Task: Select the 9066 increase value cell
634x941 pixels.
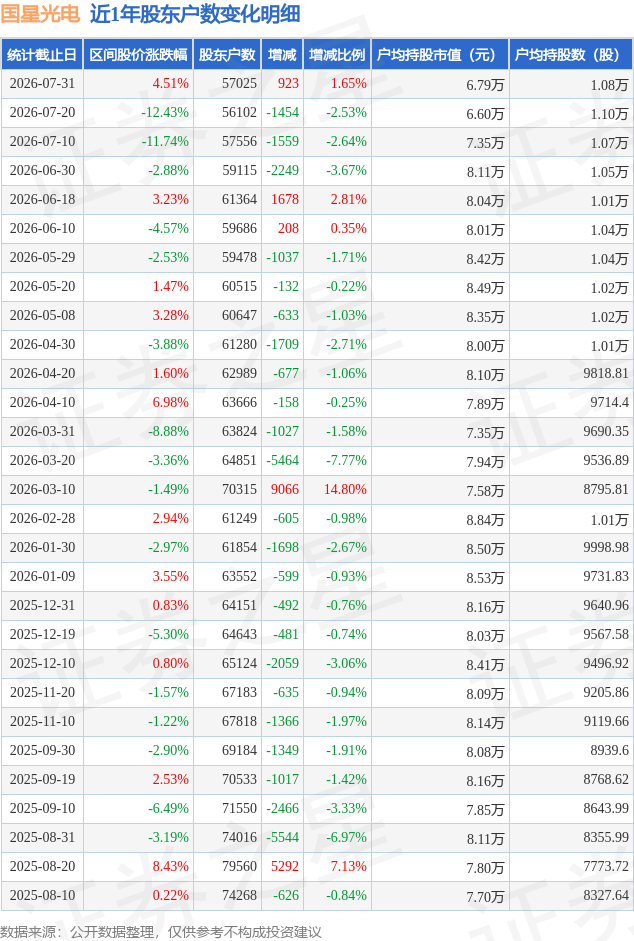Action: point(285,489)
